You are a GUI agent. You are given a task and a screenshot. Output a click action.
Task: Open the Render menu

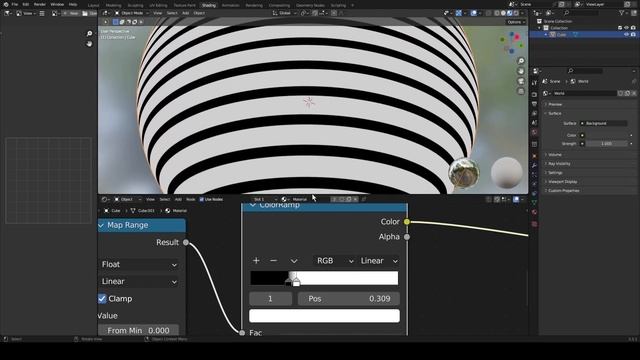click(40, 4)
